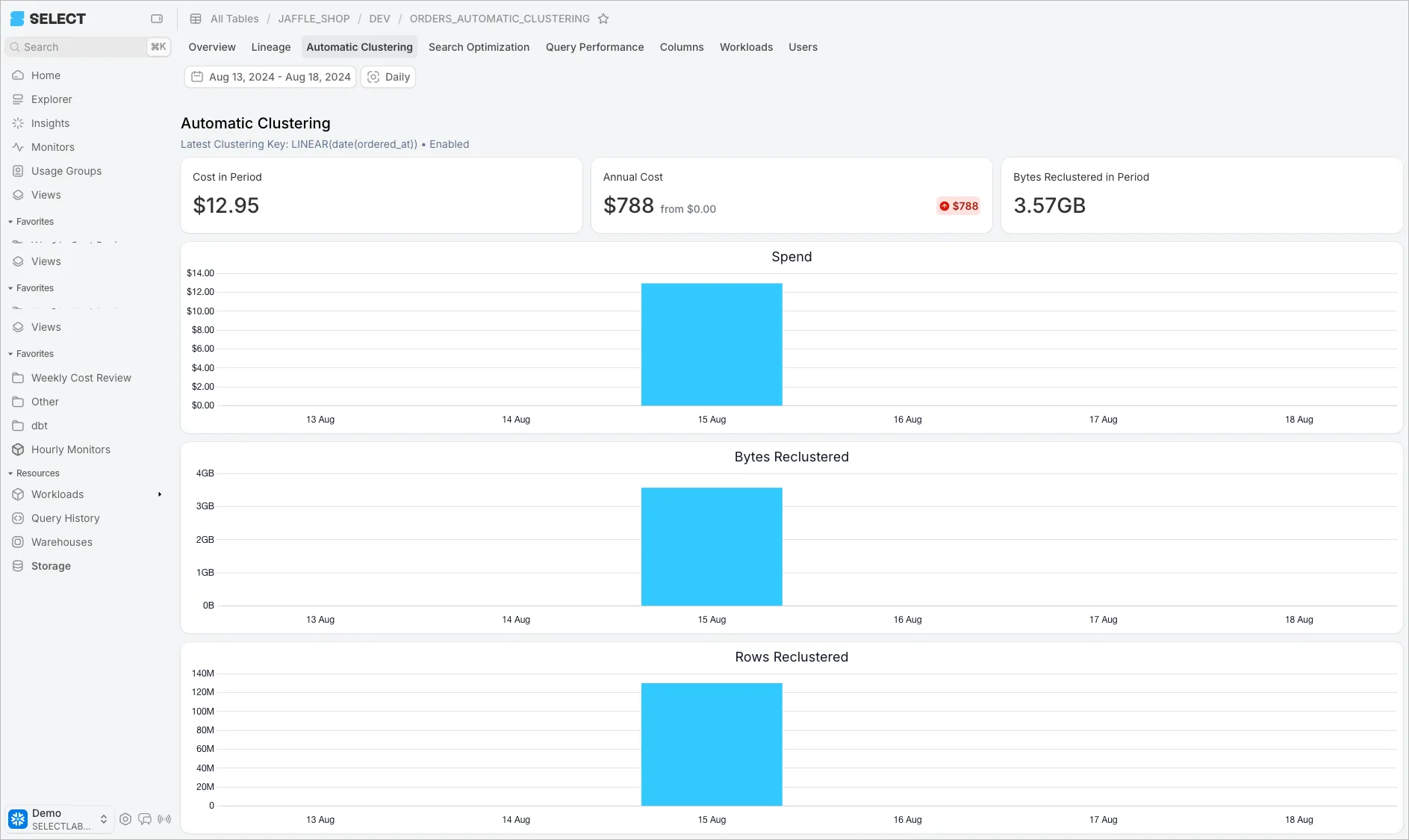
Task: Open Storage from the sidebar
Action: click(x=51, y=566)
